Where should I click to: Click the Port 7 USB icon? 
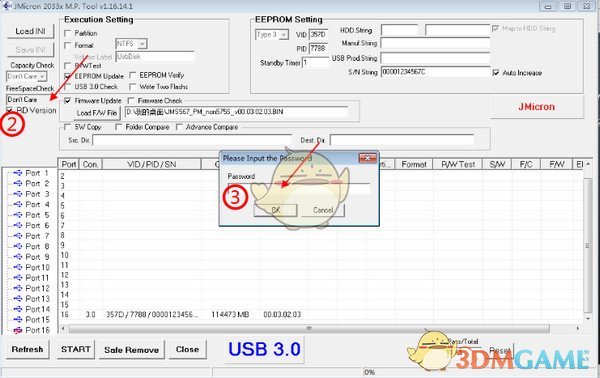point(18,236)
